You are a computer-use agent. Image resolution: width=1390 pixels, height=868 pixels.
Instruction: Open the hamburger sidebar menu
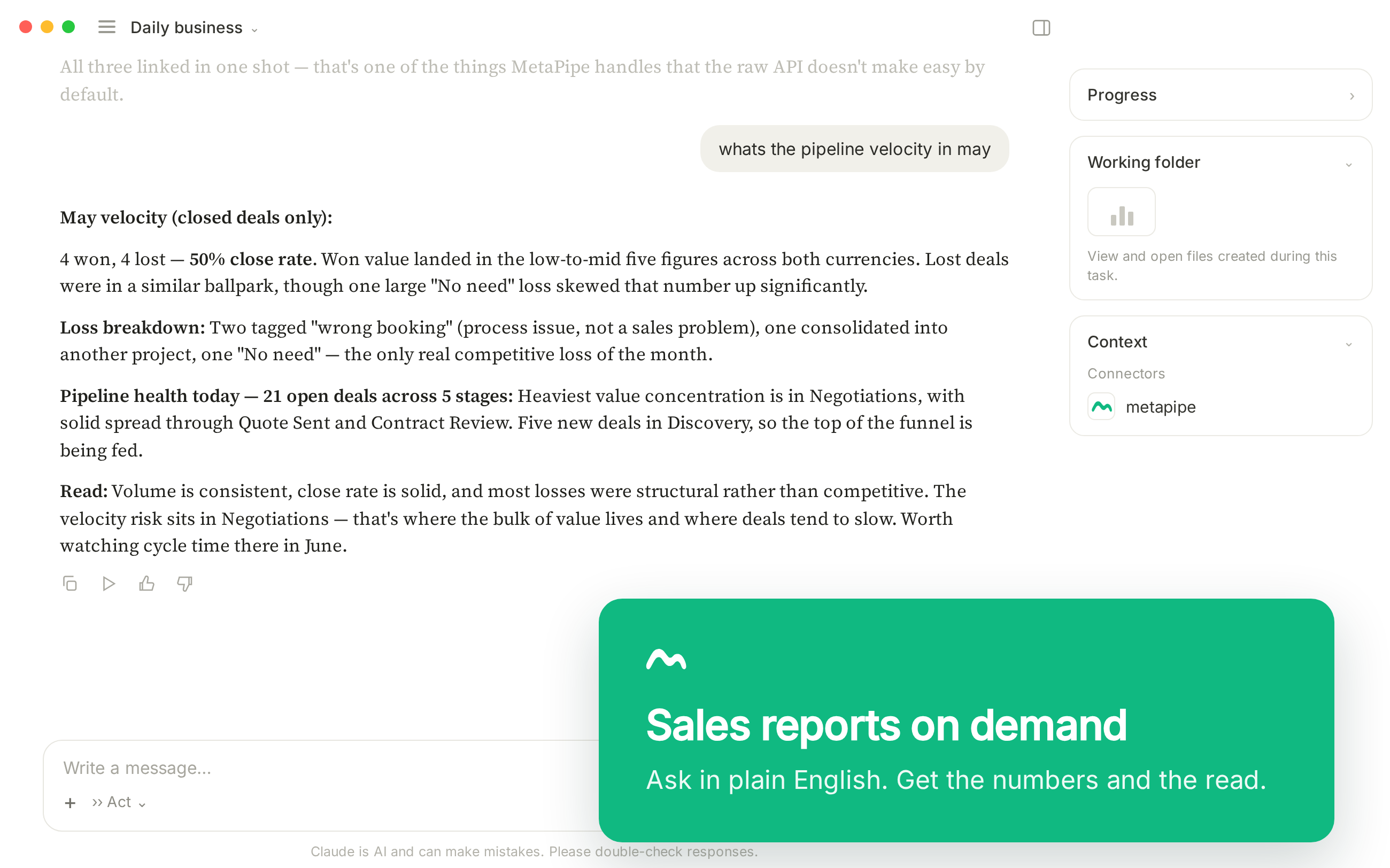click(x=107, y=27)
